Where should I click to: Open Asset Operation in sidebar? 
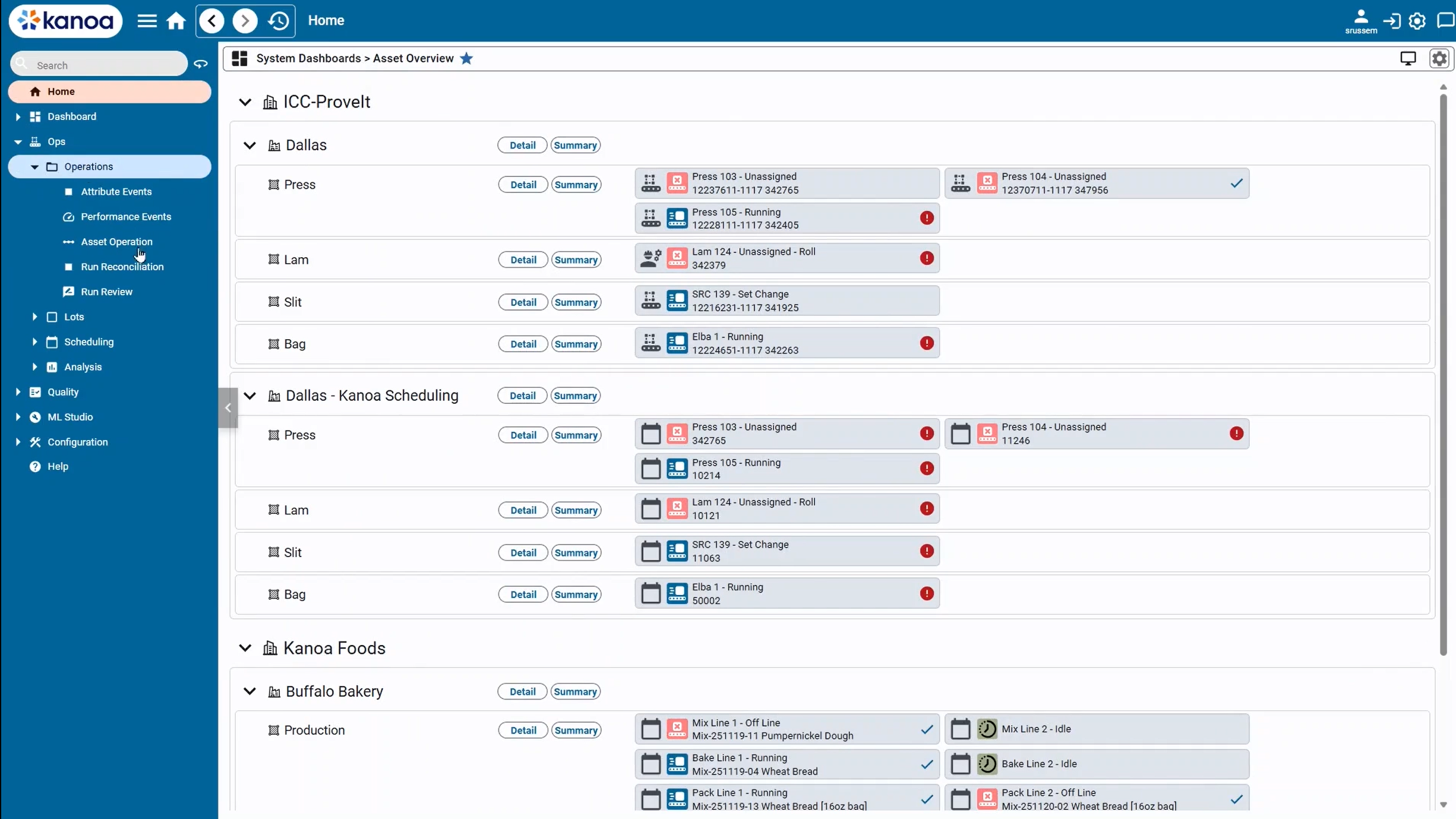(116, 242)
